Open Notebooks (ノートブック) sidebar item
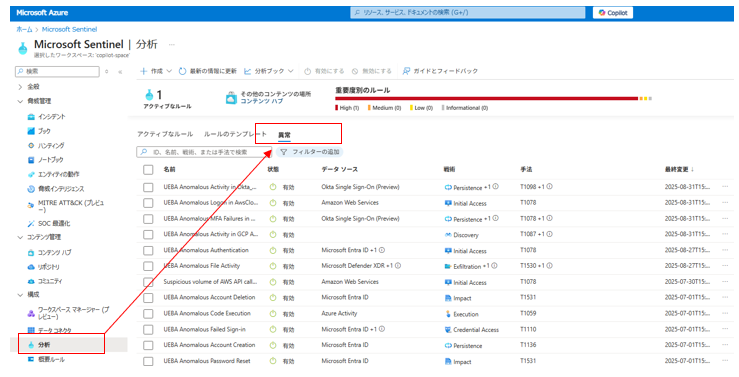This screenshot has width=739, height=377. (45, 160)
